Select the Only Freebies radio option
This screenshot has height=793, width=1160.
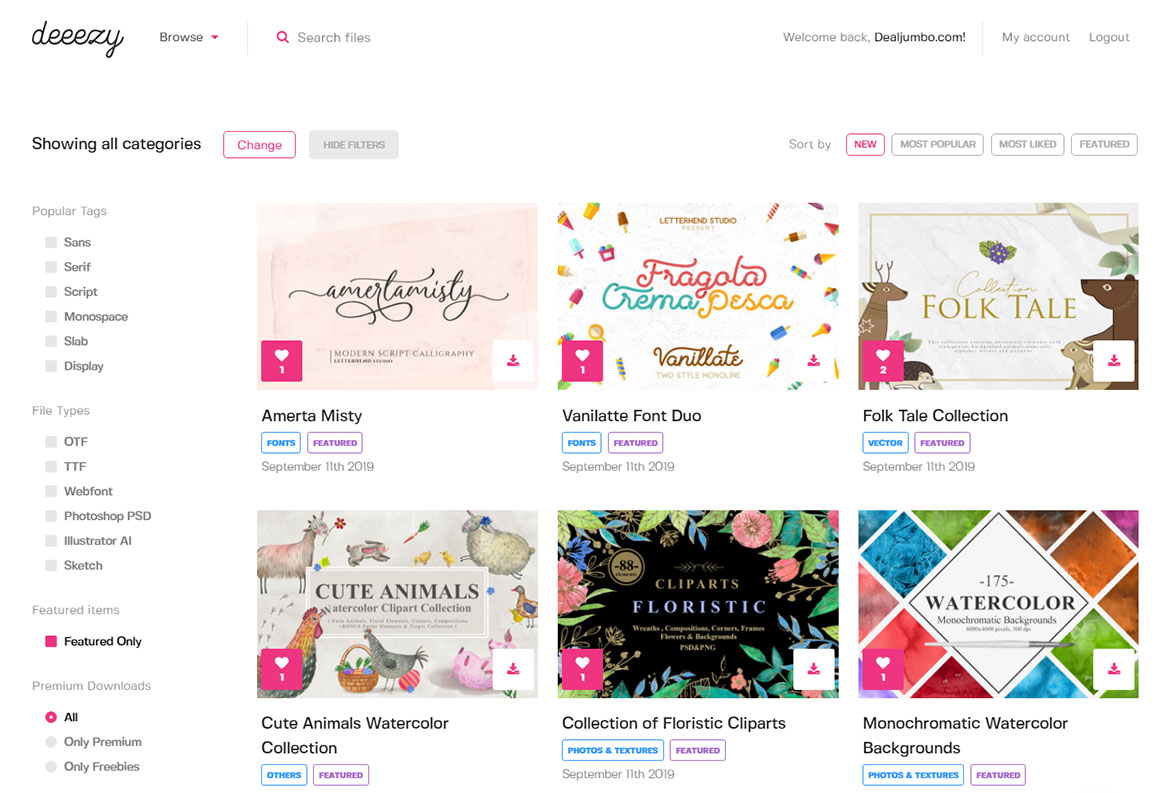point(51,766)
